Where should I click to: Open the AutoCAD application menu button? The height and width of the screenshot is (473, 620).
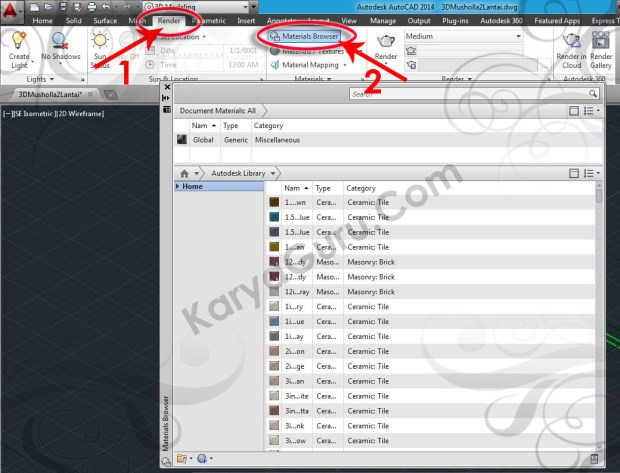point(10,11)
